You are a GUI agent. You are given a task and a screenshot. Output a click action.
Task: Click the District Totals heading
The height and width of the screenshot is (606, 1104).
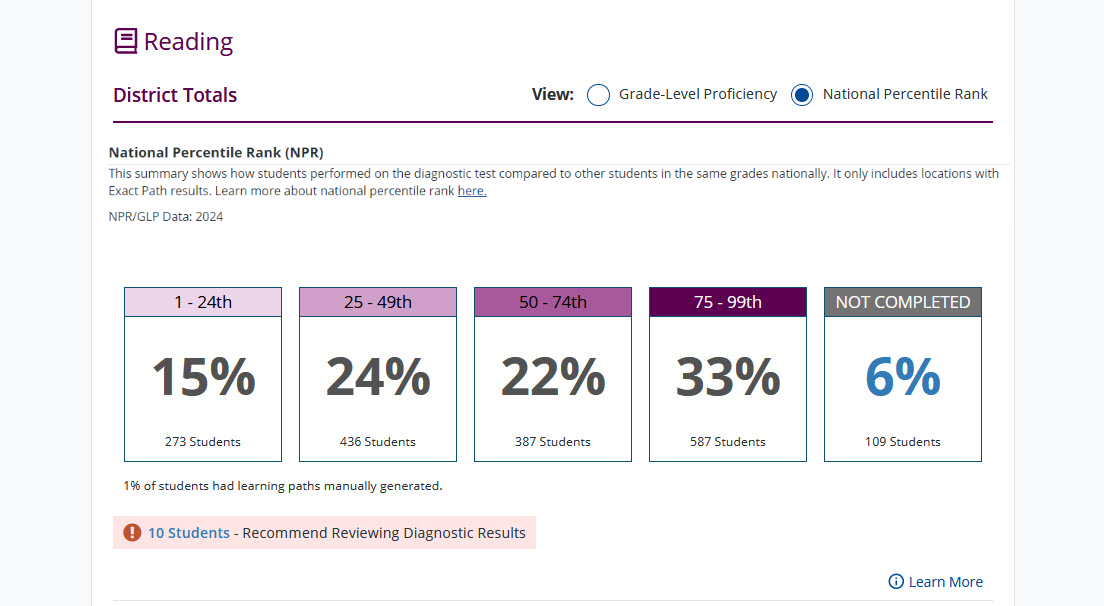[175, 96]
